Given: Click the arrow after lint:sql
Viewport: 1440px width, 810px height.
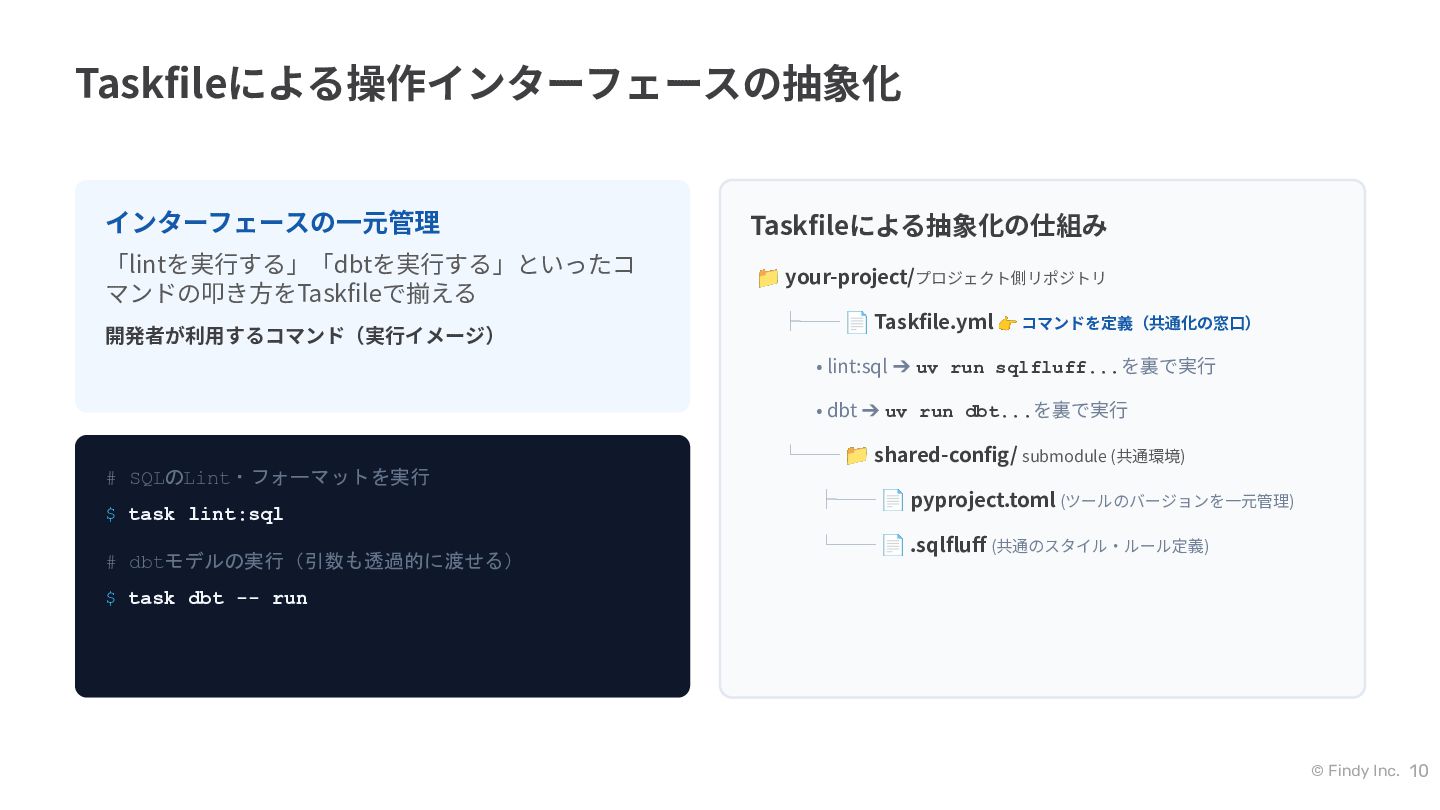Looking at the screenshot, I should tap(901, 366).
